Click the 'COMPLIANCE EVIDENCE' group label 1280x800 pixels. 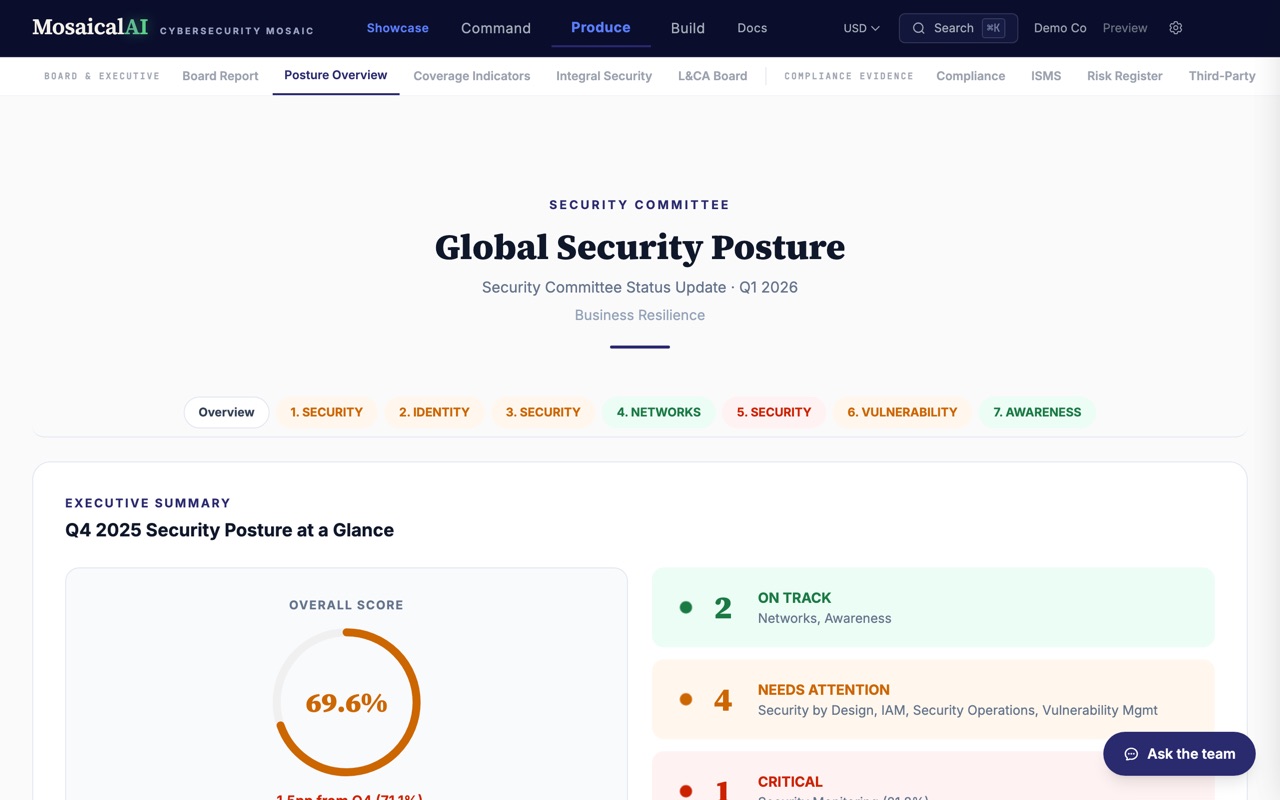click(x=849, y=76)
